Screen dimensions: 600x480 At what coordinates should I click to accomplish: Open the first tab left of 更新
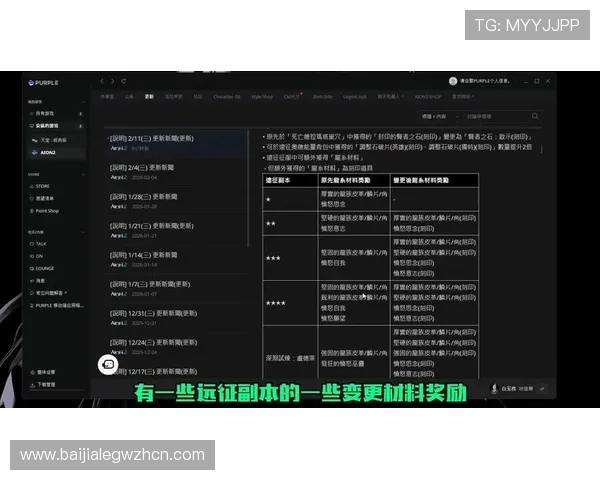[x=129, y=96]
